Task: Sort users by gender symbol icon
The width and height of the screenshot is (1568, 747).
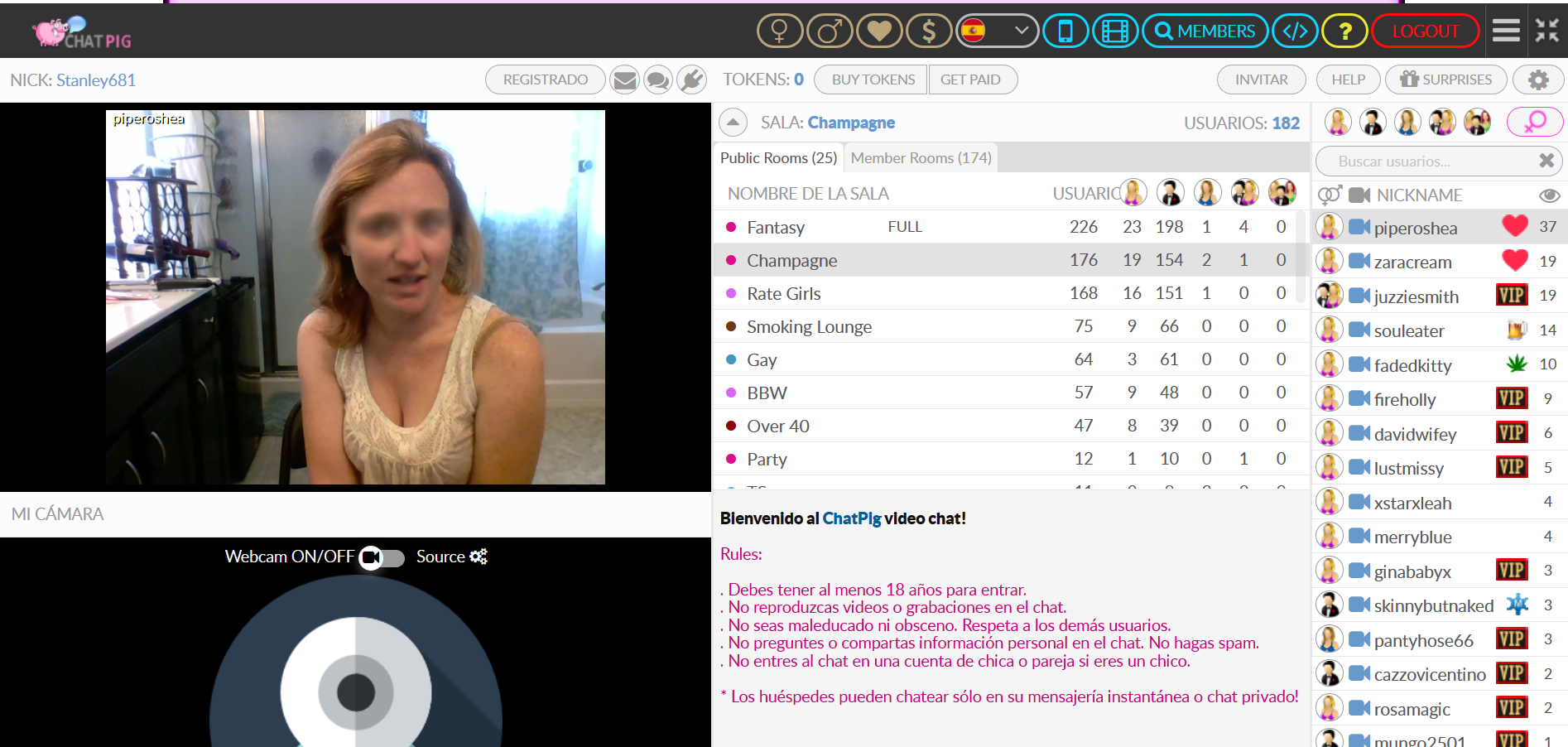Action: point(1330,195)
